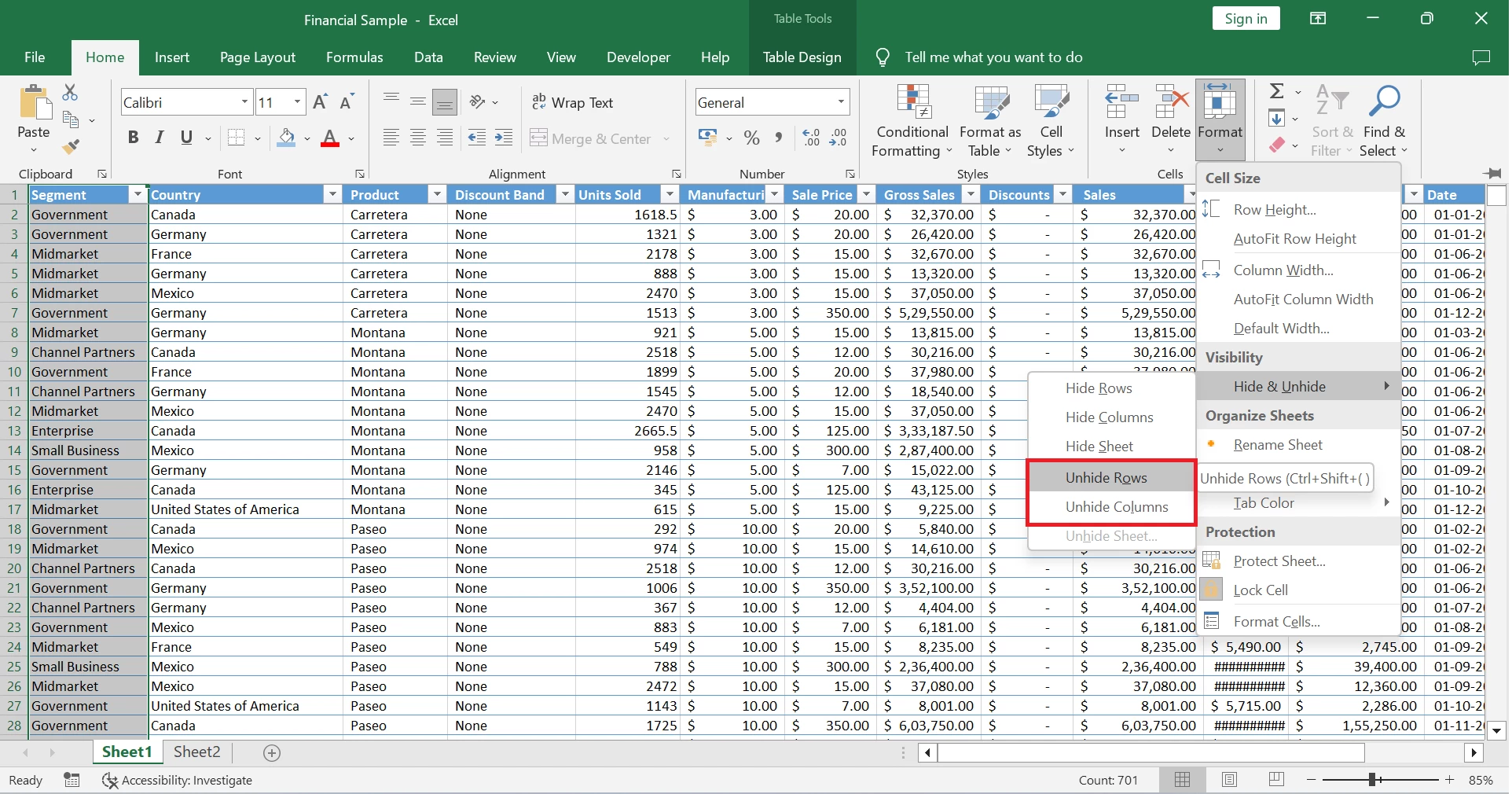Click the Format Painter brush icon
Image resolution: width=1512 pixels, height=794 pixels.
(x=71, y=146)
